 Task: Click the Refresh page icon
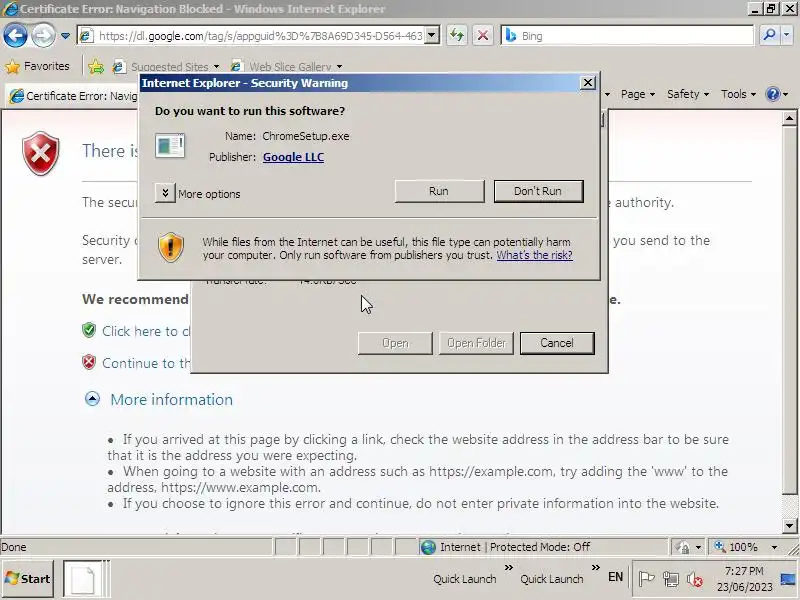click(457, 36)
